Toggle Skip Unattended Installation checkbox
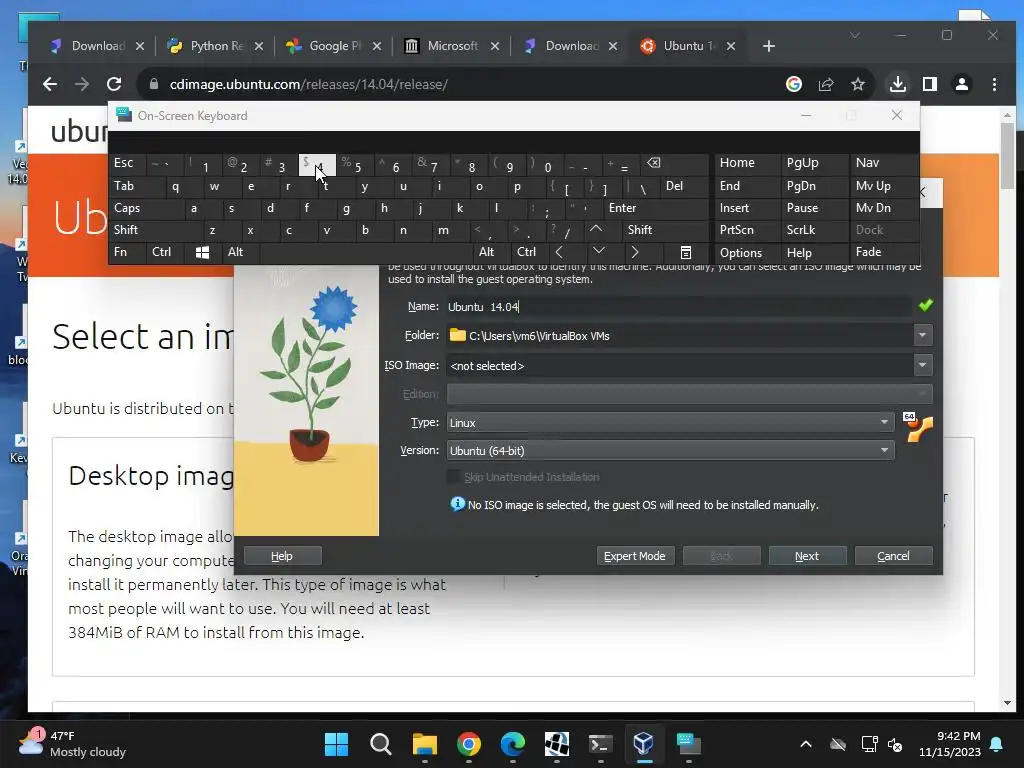1024x768 pixels. (453, 477)
